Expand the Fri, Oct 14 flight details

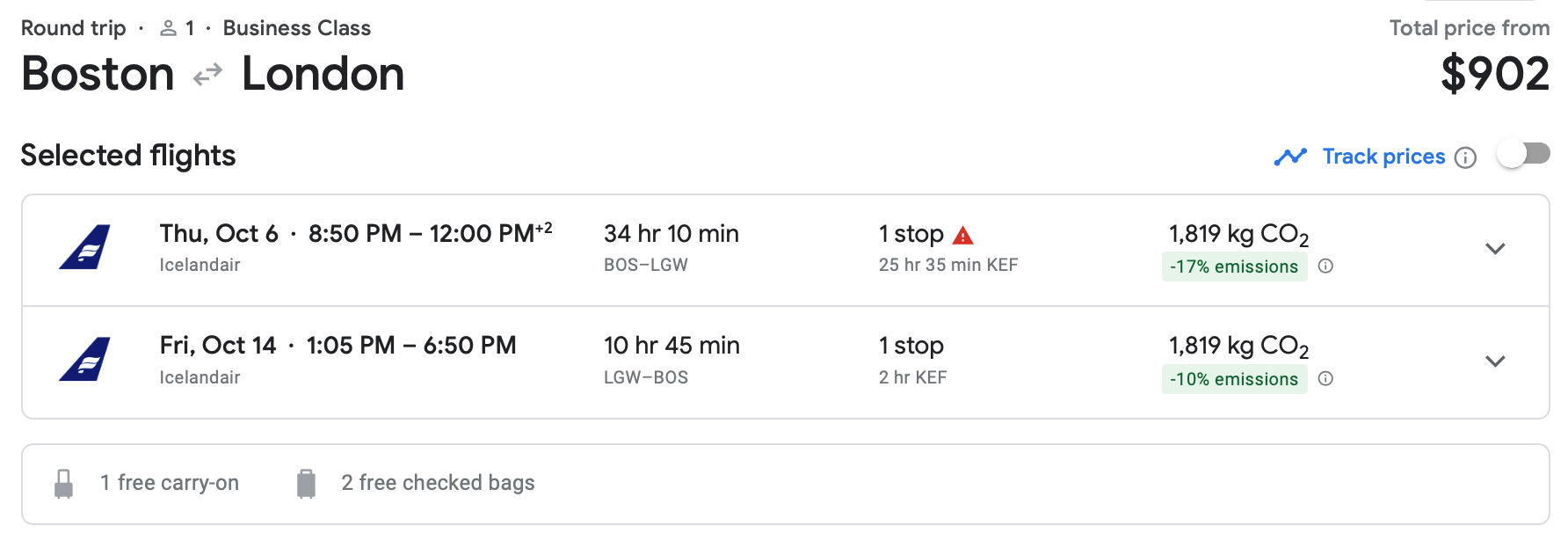[1495, 361]
